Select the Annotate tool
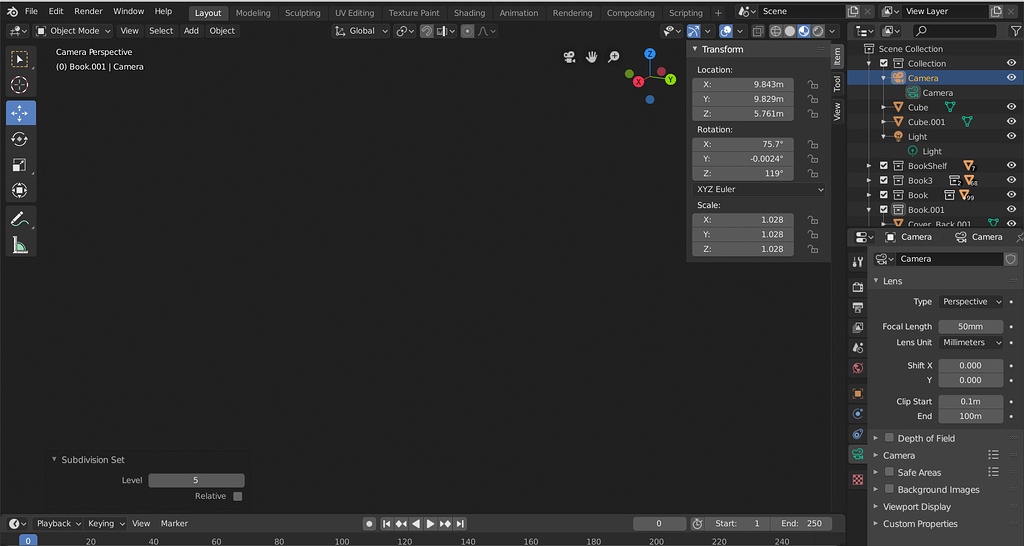This screenshot has height=546, width=1024. pyautogui.click(x=20, y=219)
